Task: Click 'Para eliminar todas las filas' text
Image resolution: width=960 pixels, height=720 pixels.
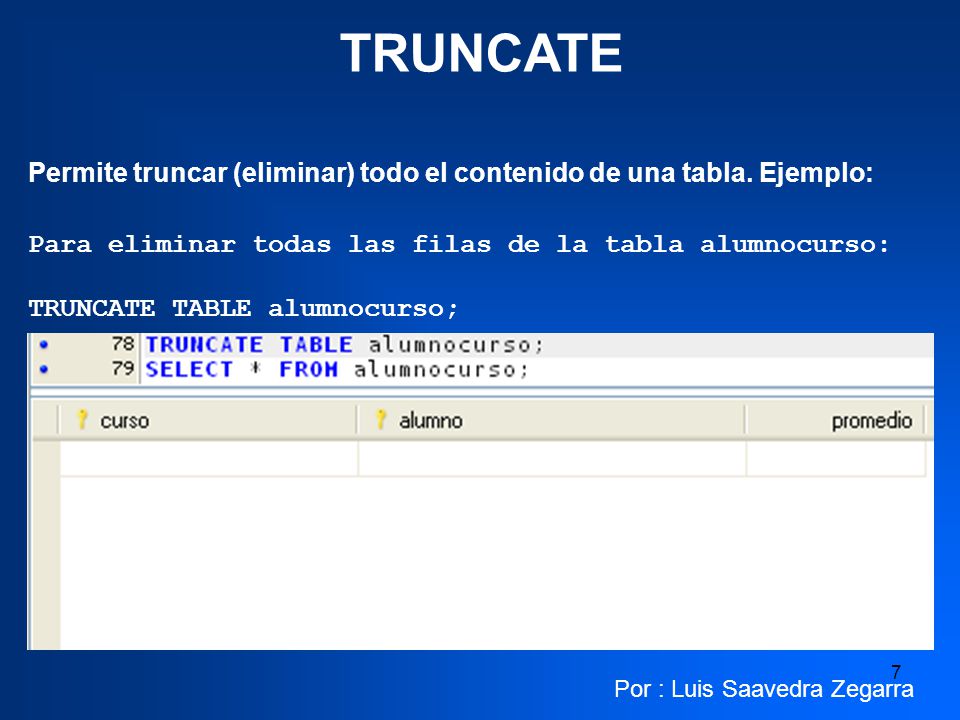Action: click(459, 244)
